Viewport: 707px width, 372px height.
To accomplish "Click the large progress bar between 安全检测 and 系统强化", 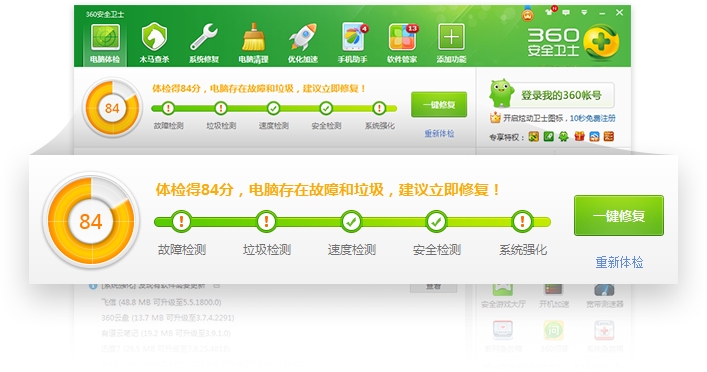I will pyautogui.click(x=479, y=222).
